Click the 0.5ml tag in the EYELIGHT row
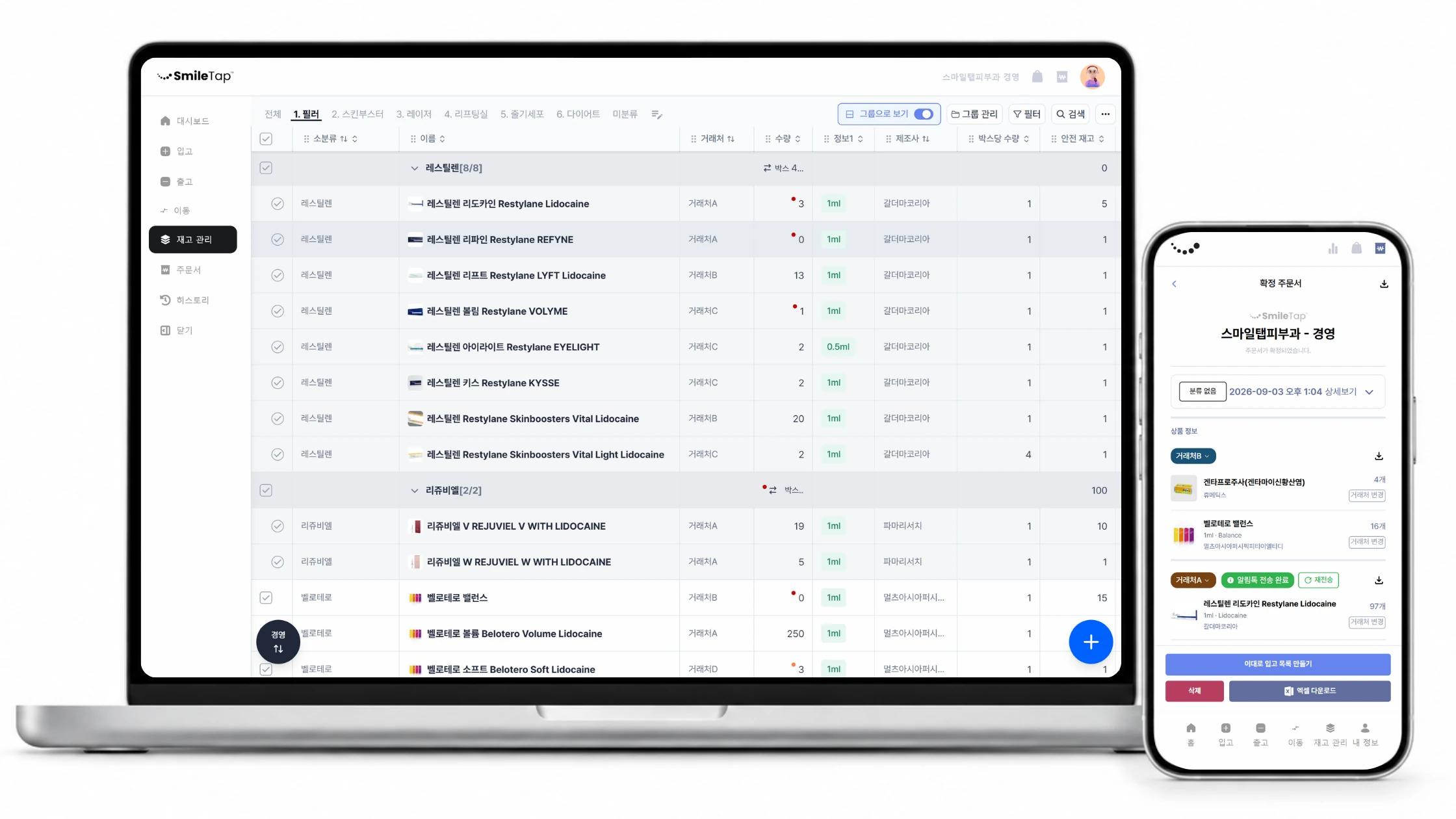 838,347
